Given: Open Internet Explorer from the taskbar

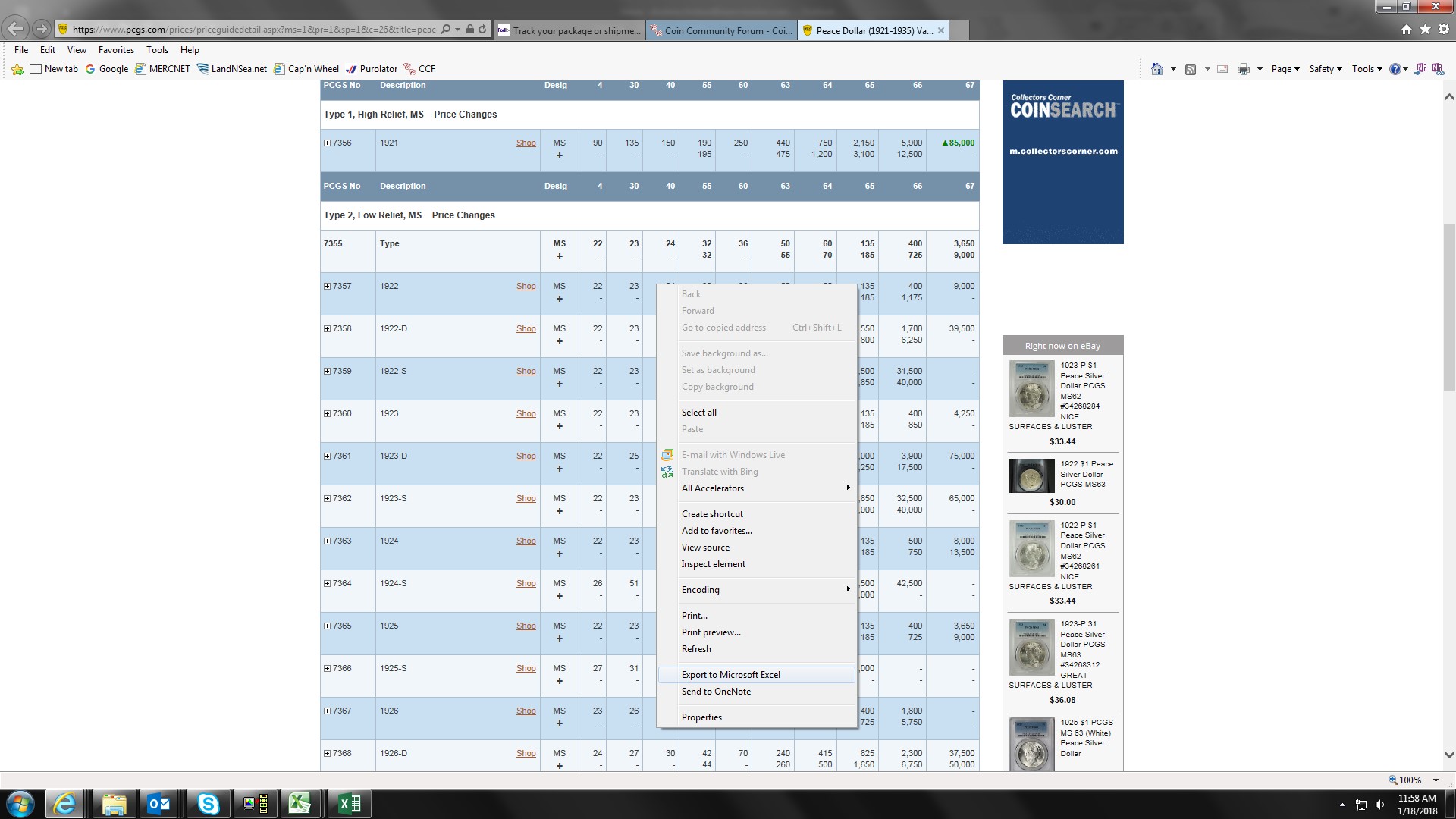Looking at the screenshot, I should [64, 804].
